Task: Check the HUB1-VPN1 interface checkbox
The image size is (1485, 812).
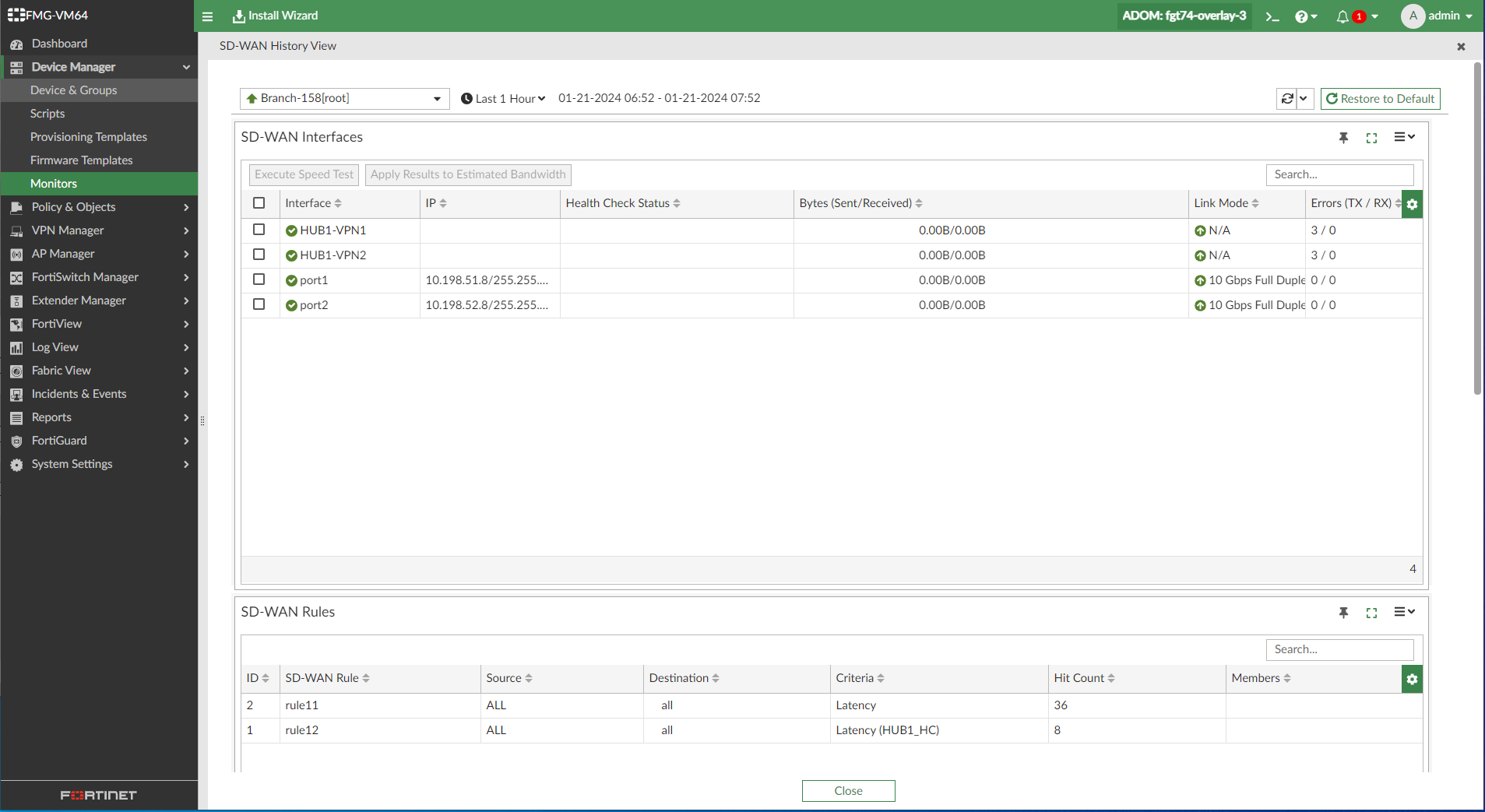Action: 259,230
